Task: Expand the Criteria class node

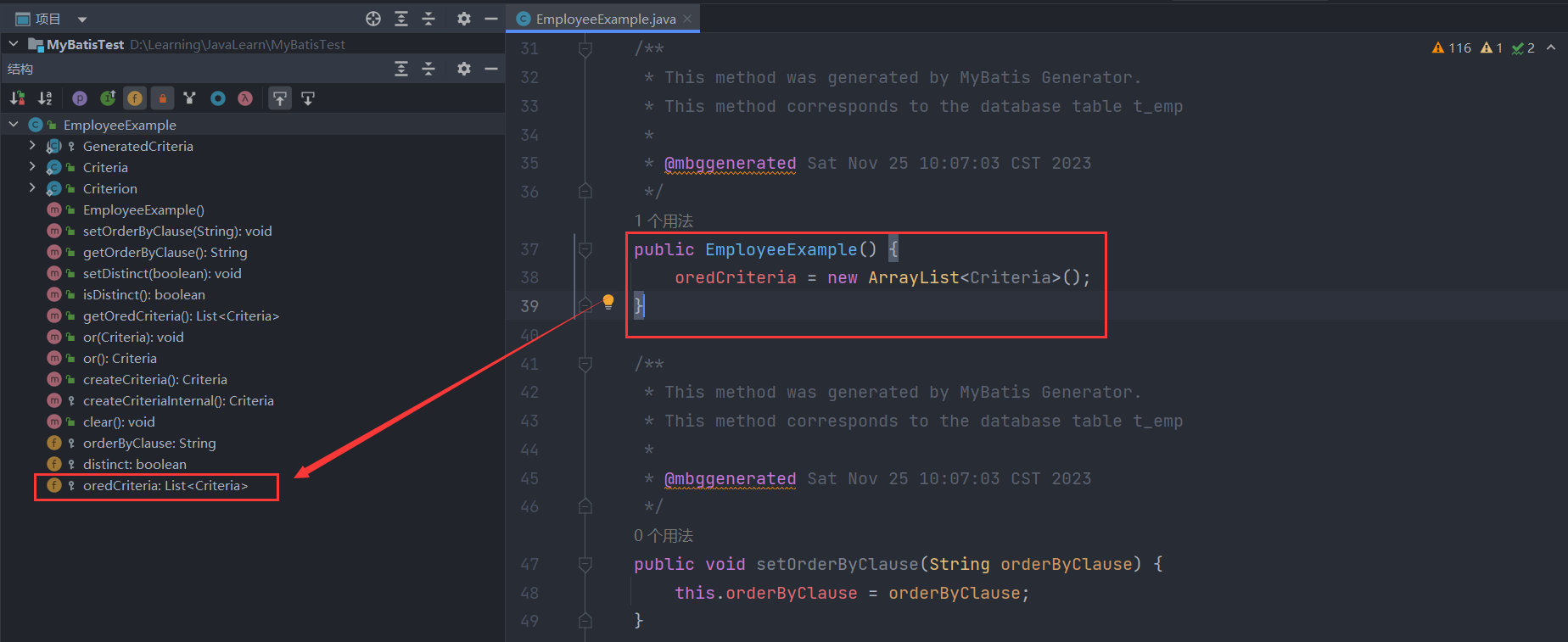Action: pyautogui.click(x=32, y=166)
